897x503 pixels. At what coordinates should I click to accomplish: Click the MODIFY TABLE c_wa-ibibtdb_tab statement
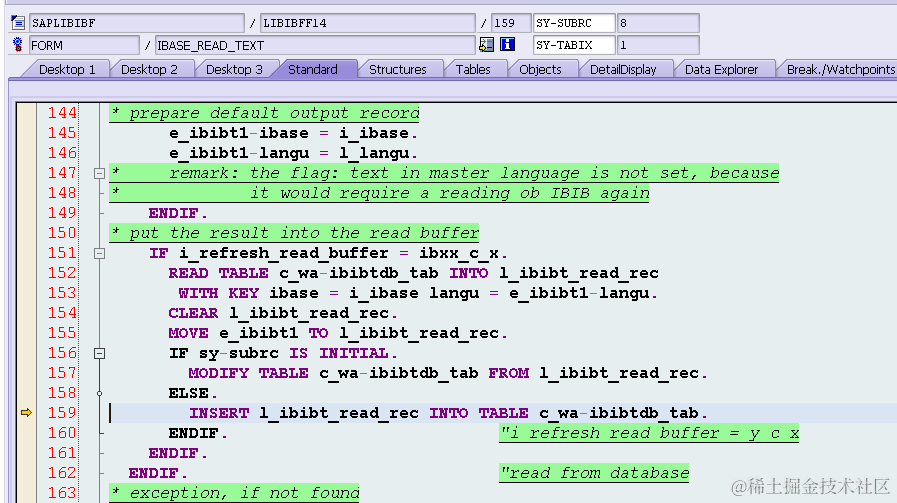coord(448,373)
